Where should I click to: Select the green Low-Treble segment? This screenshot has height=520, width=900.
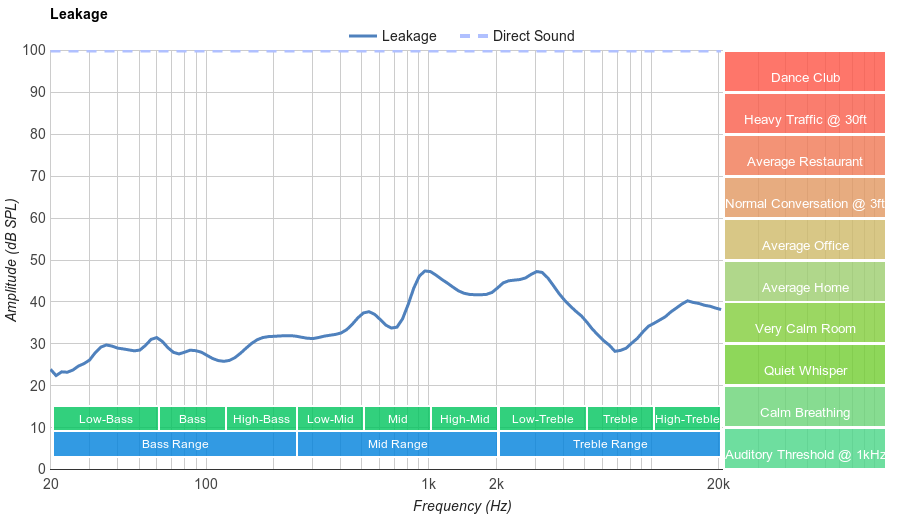[542, 419]
